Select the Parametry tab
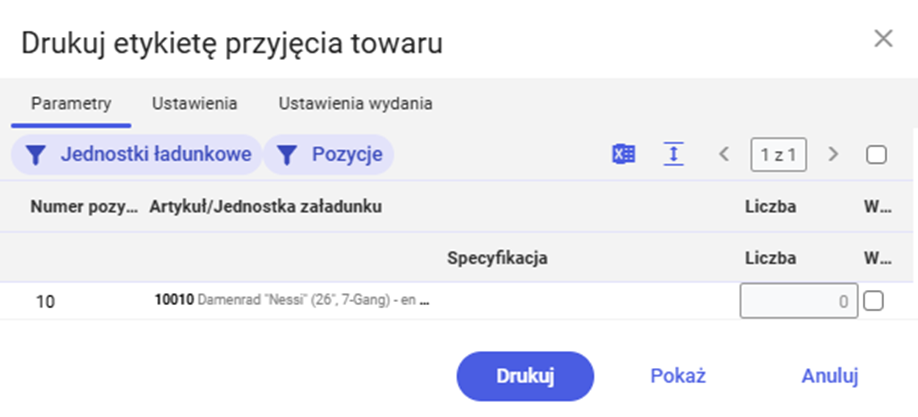 tap(71, 104)
